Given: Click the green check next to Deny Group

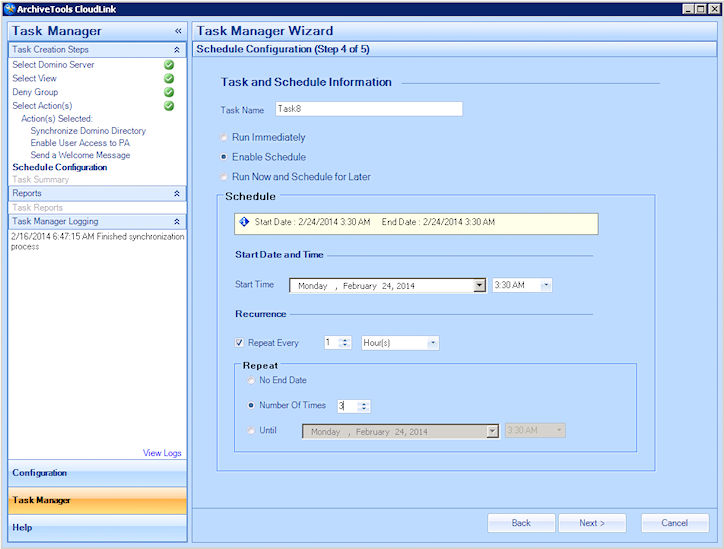Looking at the screenshot, I should coord(169,92).
